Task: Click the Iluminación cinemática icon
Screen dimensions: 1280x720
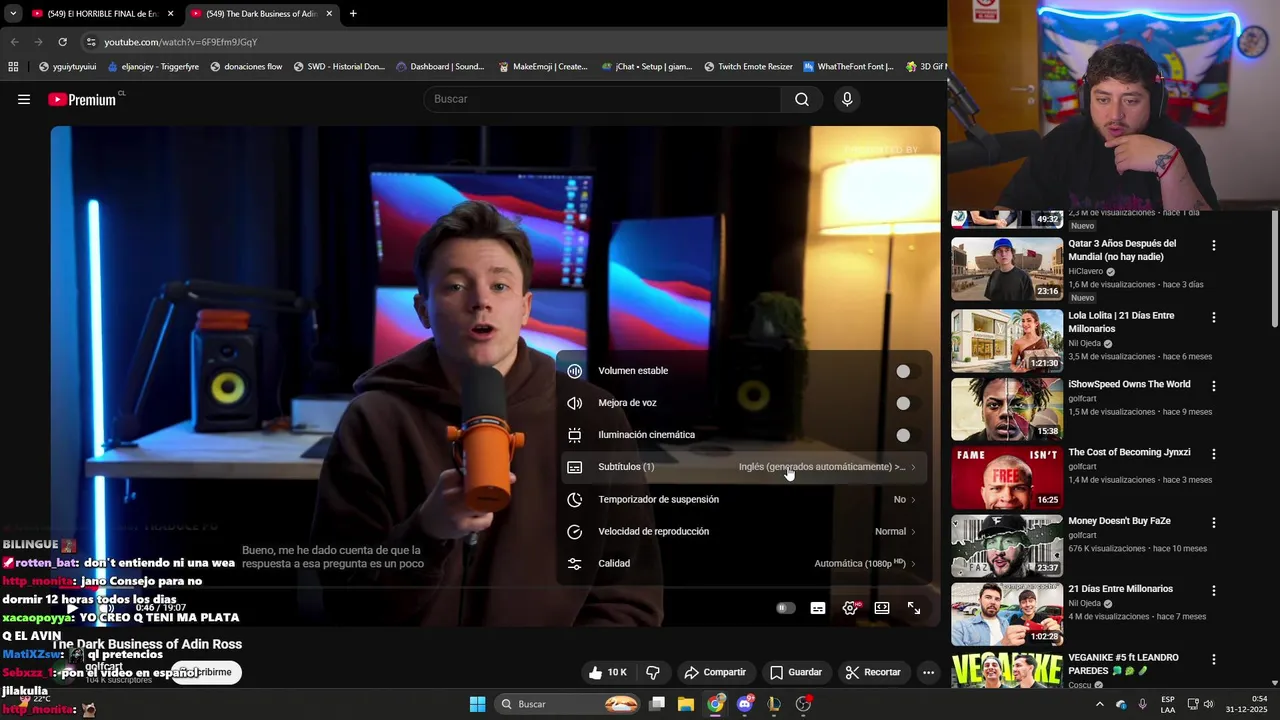Action: click(574, 435)
